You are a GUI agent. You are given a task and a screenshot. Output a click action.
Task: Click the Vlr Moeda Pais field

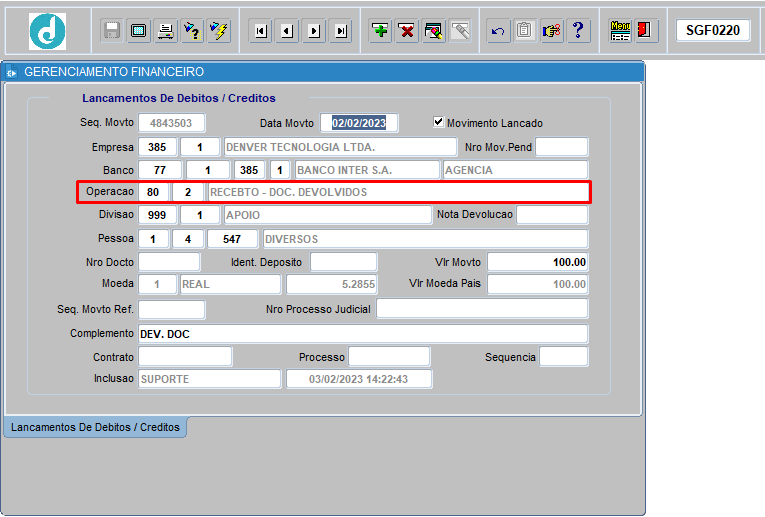click(538, 284)
